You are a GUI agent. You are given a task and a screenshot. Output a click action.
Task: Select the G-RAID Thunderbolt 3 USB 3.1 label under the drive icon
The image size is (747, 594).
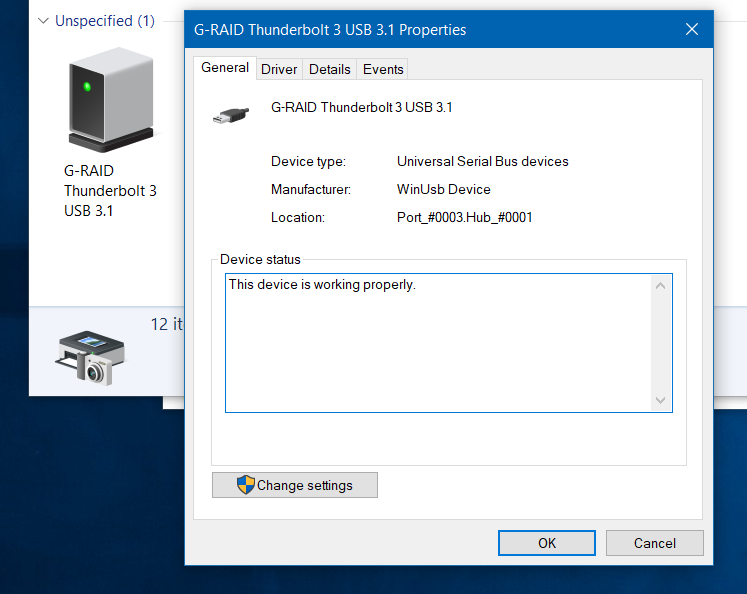click(x=110, y=191)
